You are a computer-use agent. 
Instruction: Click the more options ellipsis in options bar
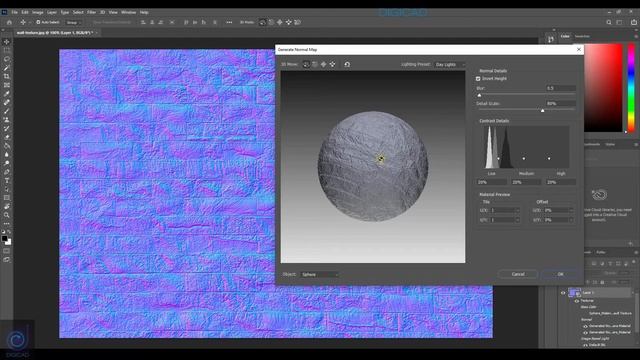click(229, 22)
